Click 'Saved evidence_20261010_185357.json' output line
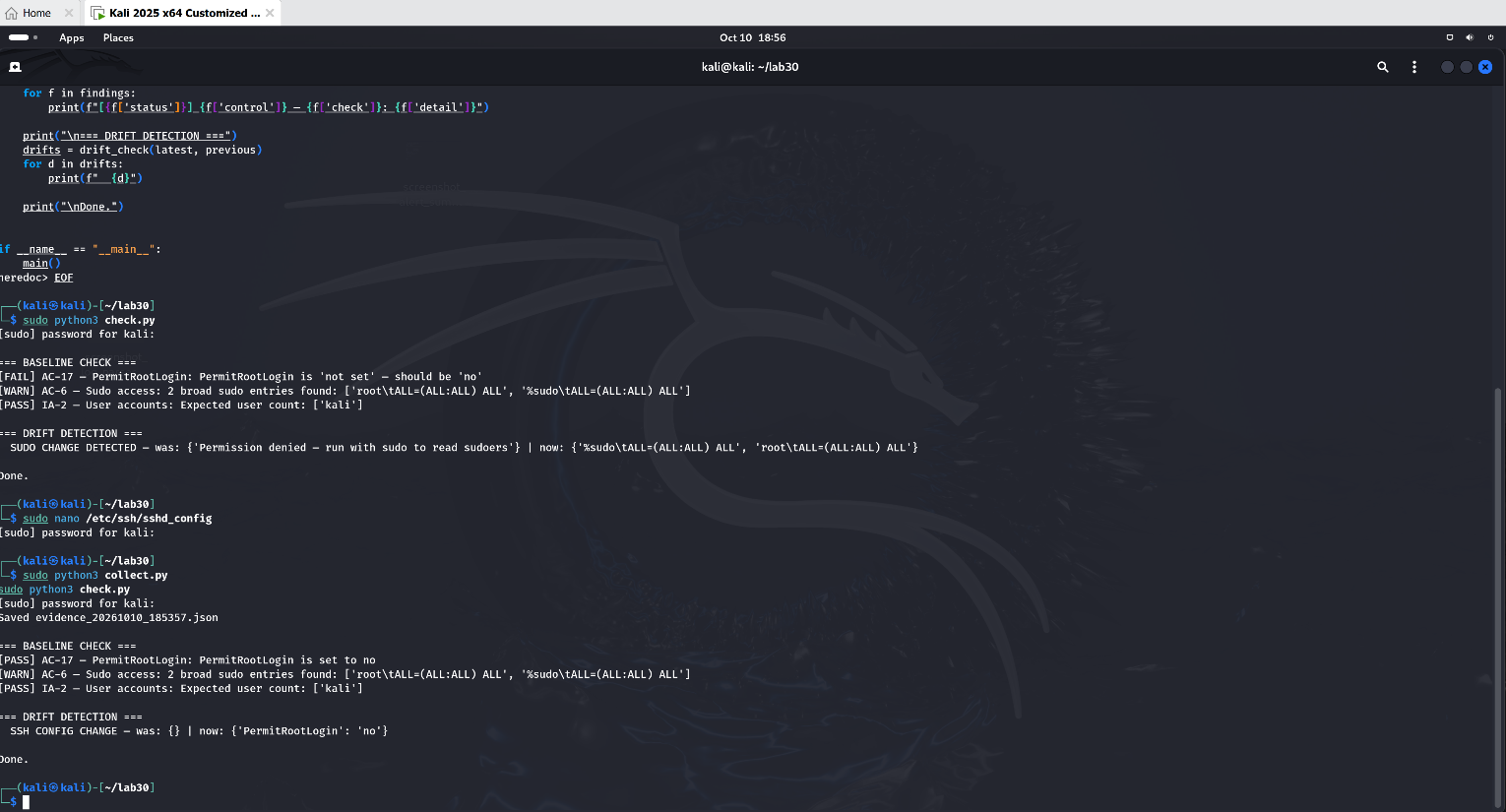 pyautogui.click(x=109, y=618)
